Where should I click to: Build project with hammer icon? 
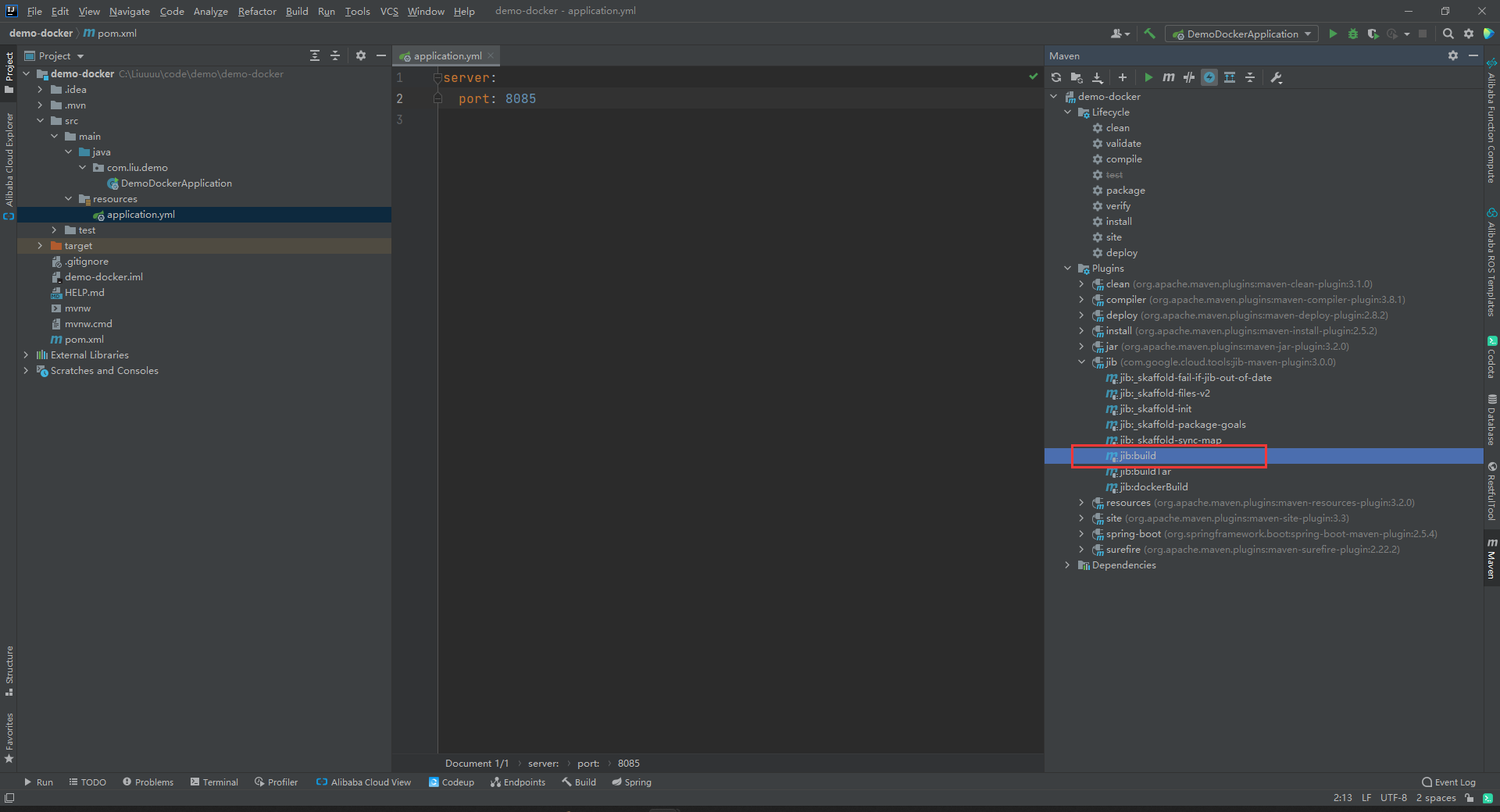(x=1149, y=34)
